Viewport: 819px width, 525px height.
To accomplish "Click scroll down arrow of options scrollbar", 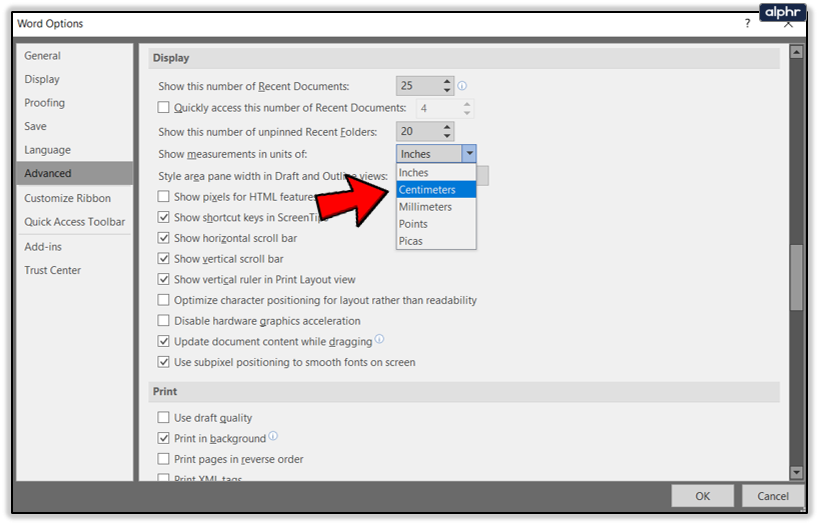I will (x=796, y=473).
